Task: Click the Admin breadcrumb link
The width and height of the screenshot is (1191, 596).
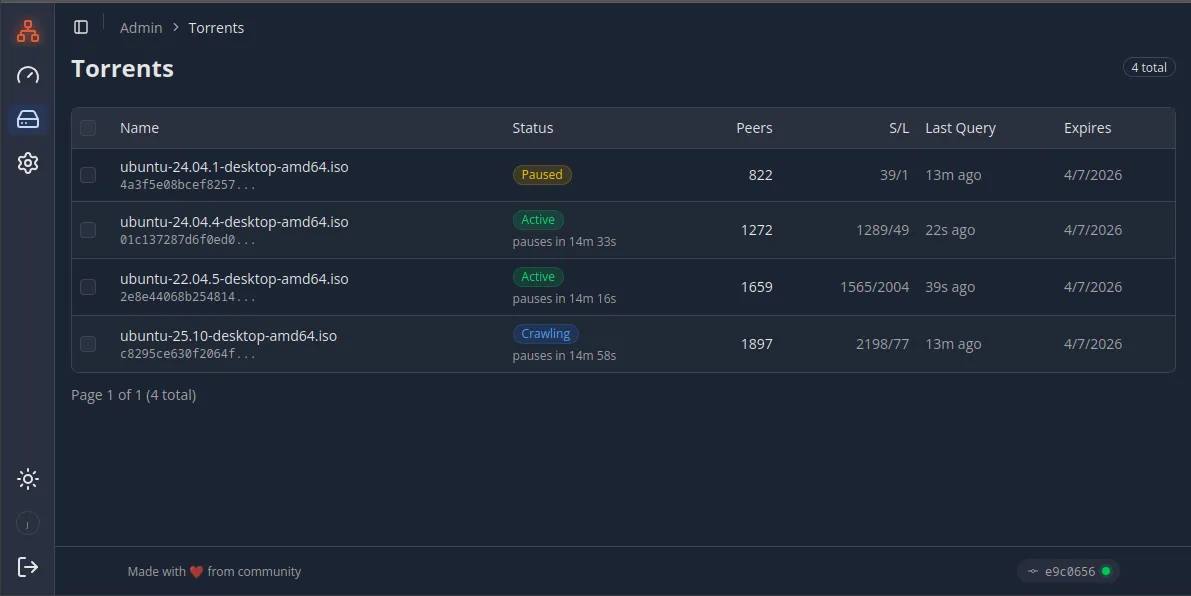Action: [x=141, y=28]
